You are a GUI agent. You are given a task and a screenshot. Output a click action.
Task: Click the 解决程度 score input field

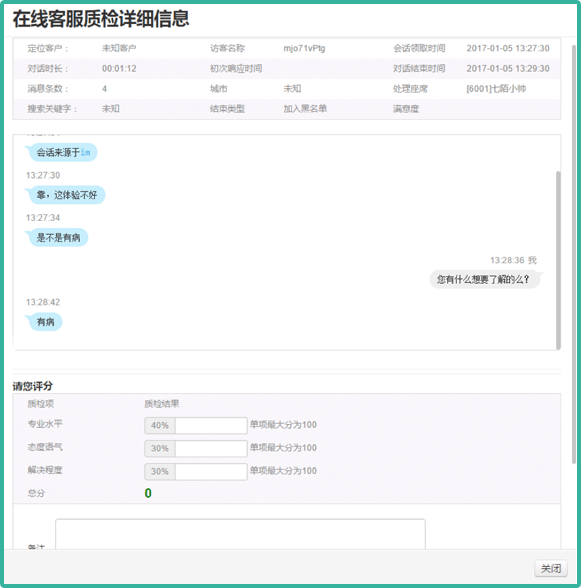pos(211,471)
